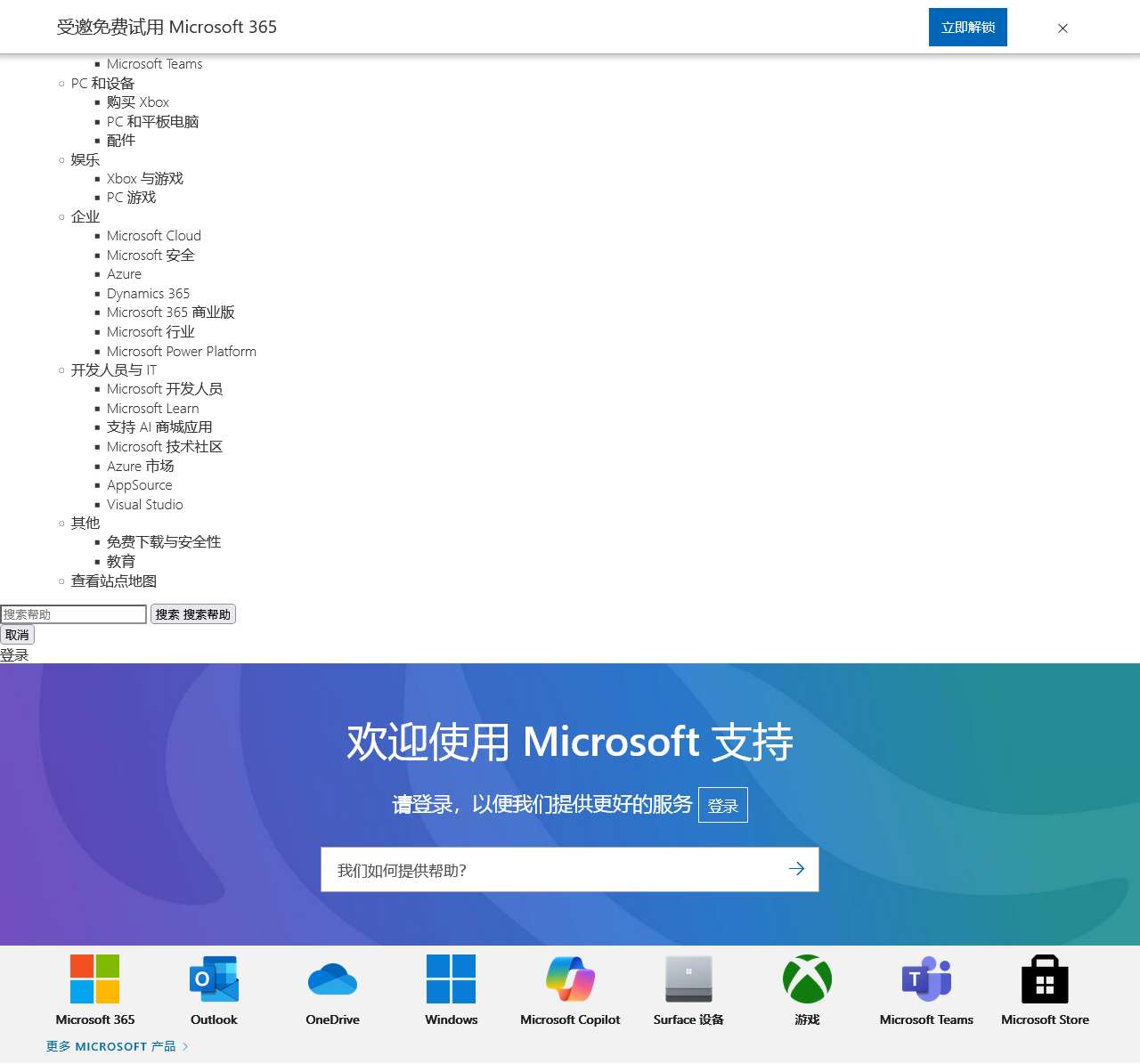Image resolution: width=1140 pixels, height=1064 pixels.
Task: Open the Azure link under 企业
Action: (124, 274)
